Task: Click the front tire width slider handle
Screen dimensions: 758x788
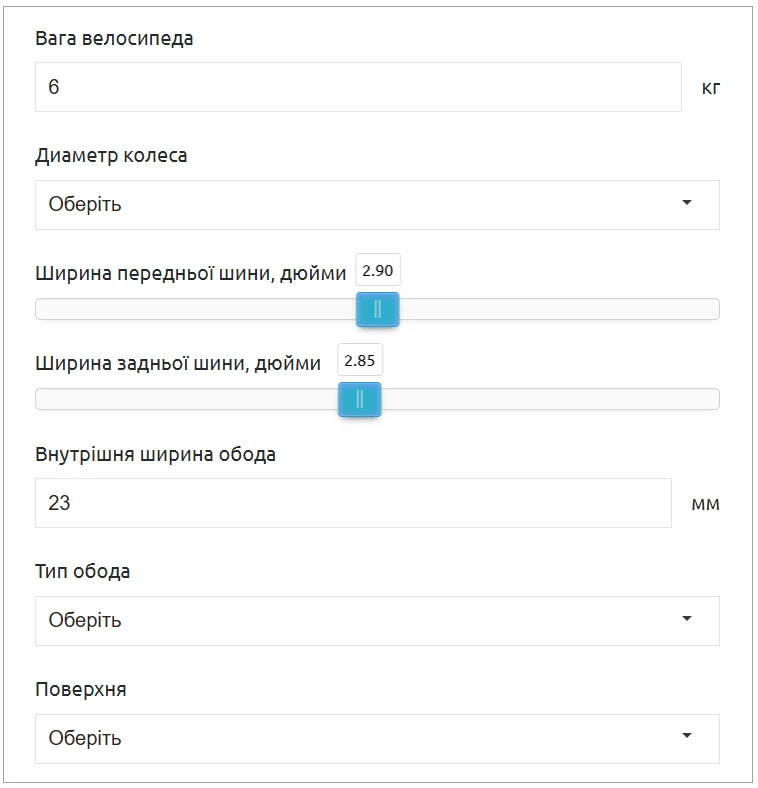Action: [x=377, y=310]
